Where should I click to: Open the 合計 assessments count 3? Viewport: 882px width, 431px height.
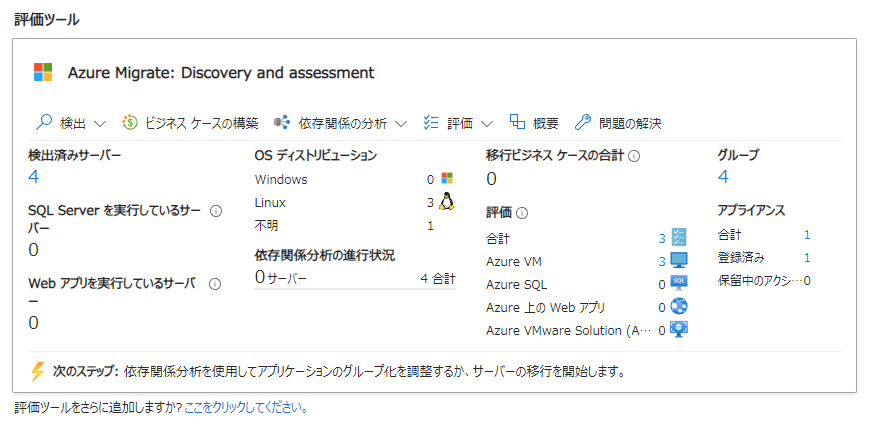point(662,239)
